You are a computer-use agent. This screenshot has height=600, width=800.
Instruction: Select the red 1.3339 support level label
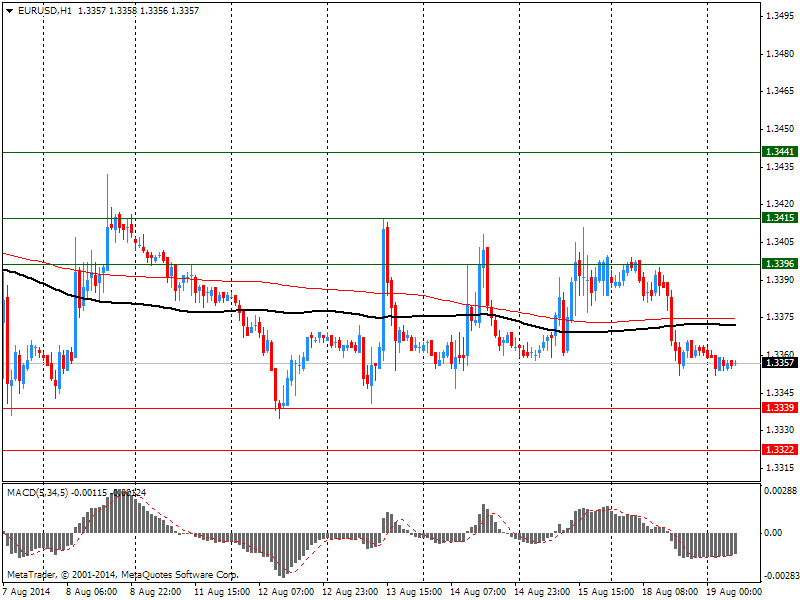pyautogui.click(x=779, y=408)
